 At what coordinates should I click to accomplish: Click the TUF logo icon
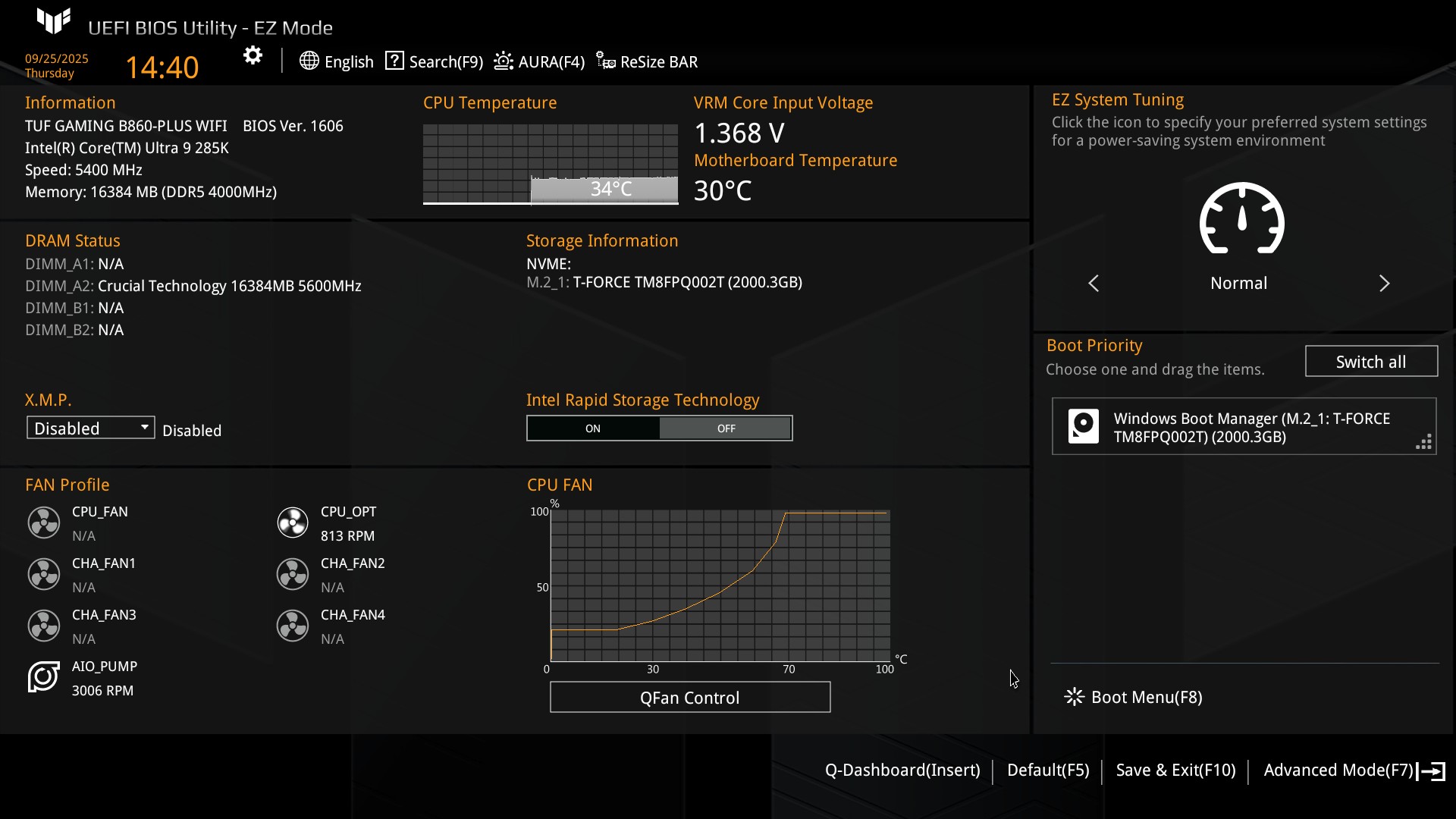click(54, 21)
